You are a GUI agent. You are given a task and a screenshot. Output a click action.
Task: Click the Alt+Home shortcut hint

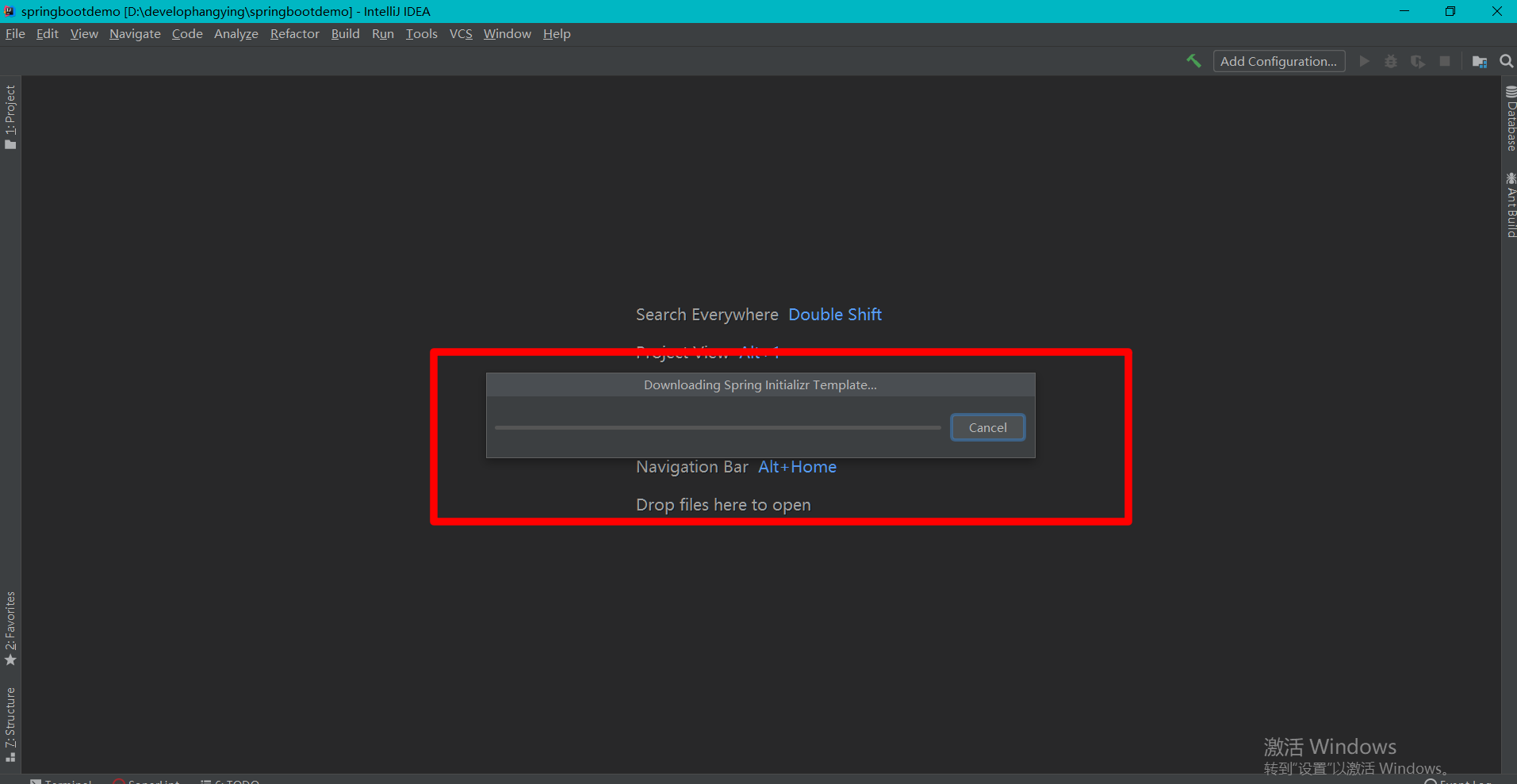(797, 467)
